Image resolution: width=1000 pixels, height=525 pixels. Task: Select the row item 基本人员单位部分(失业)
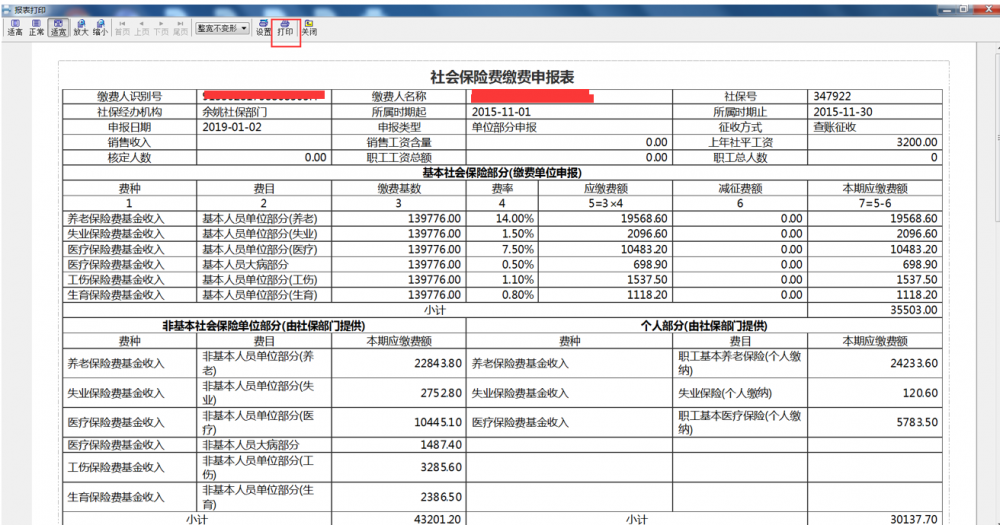260,234
